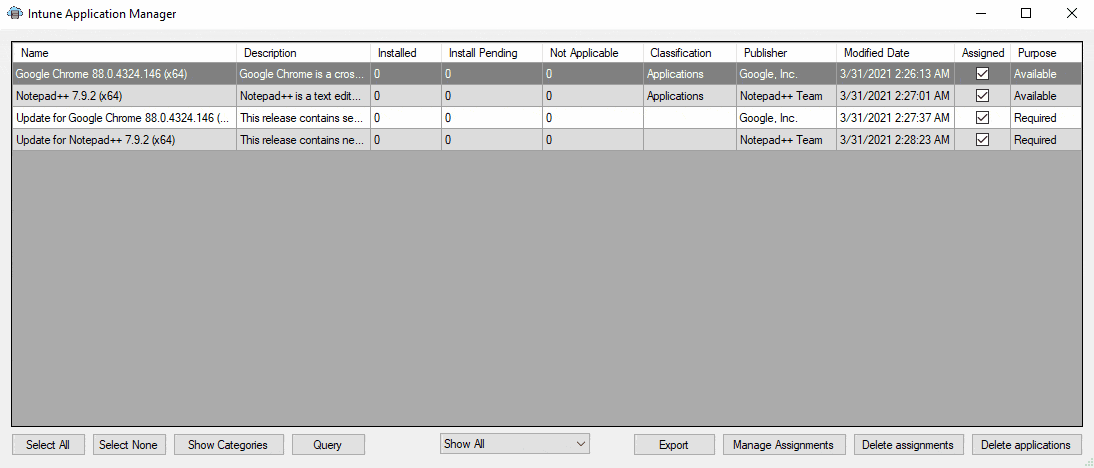Uncheck Assigned for Google Chrome 88.0.4324.146
Screen dimensions: 1094x468
[982, 74]
